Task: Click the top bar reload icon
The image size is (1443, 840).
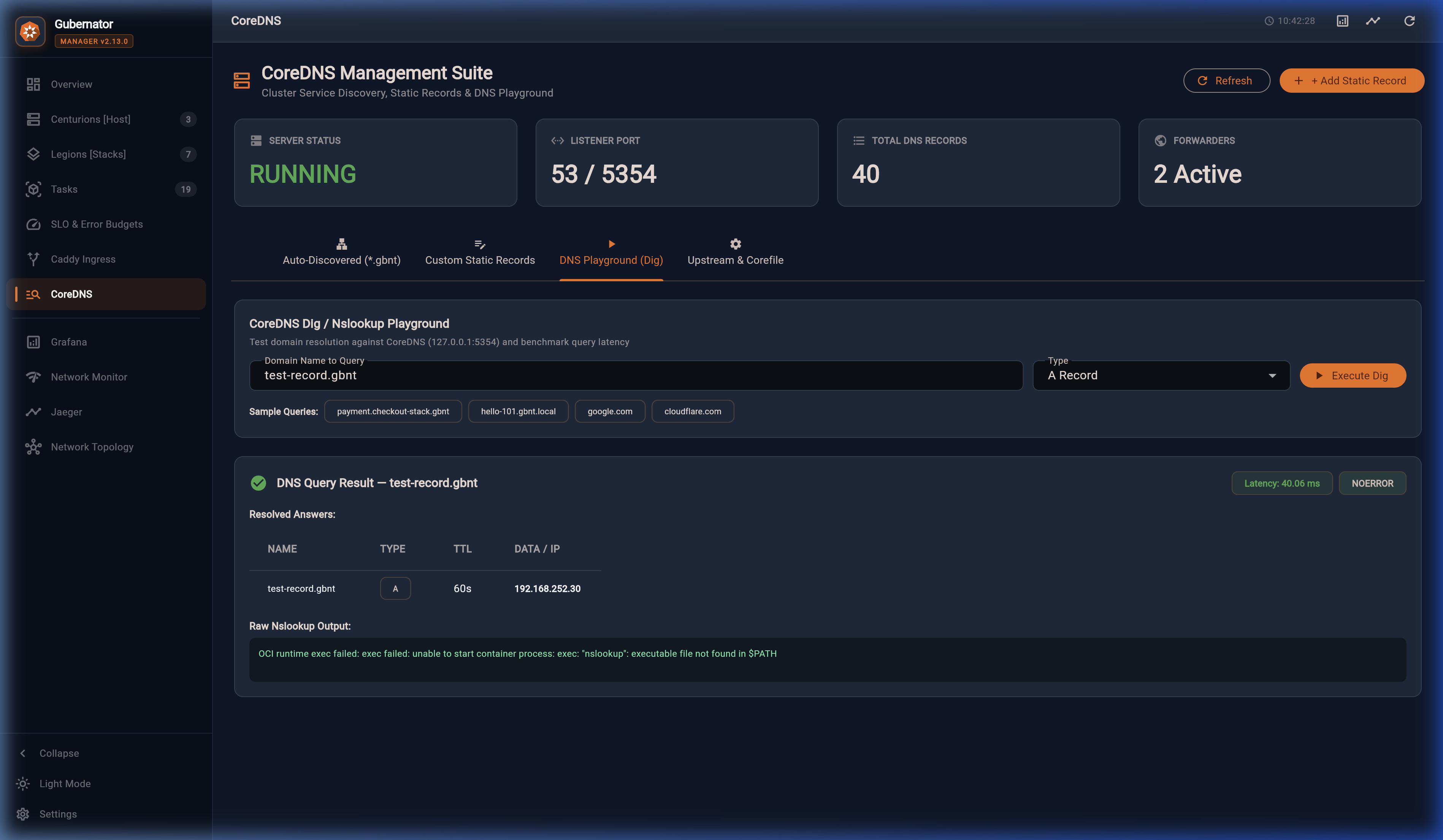Action: click(1410, 21)
